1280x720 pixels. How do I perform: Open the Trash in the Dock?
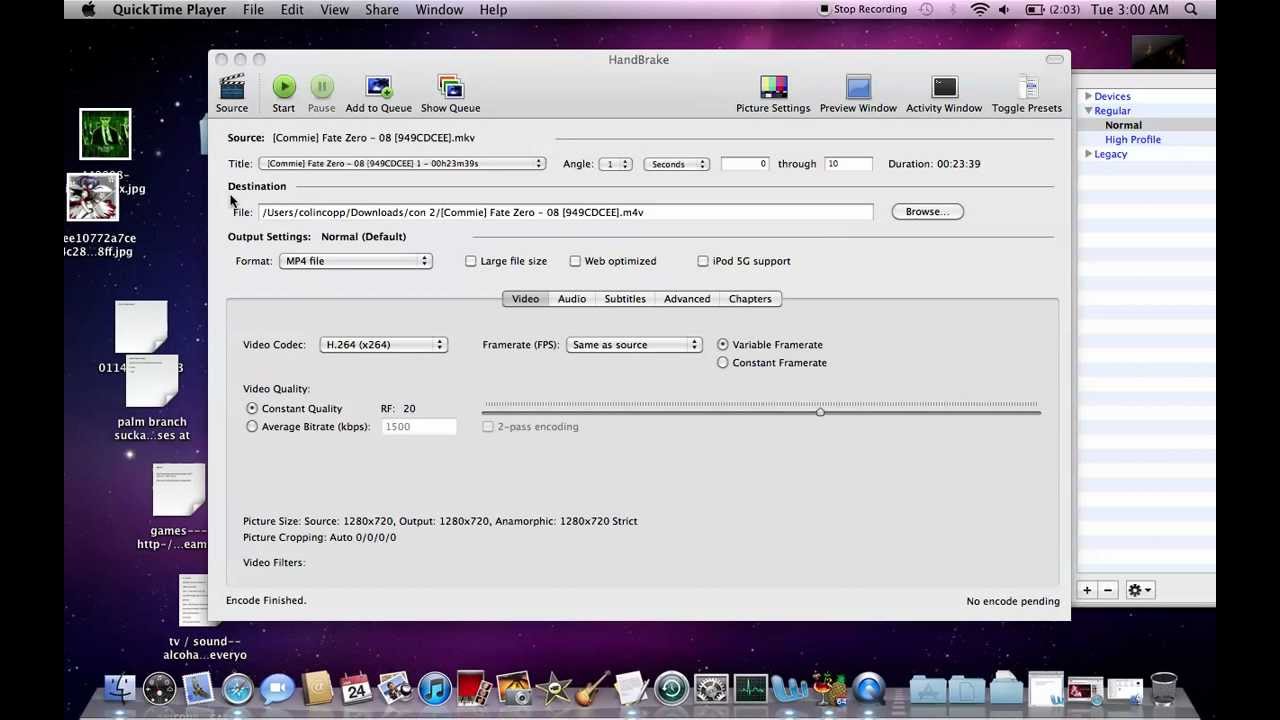click(x=1163, y=689)
